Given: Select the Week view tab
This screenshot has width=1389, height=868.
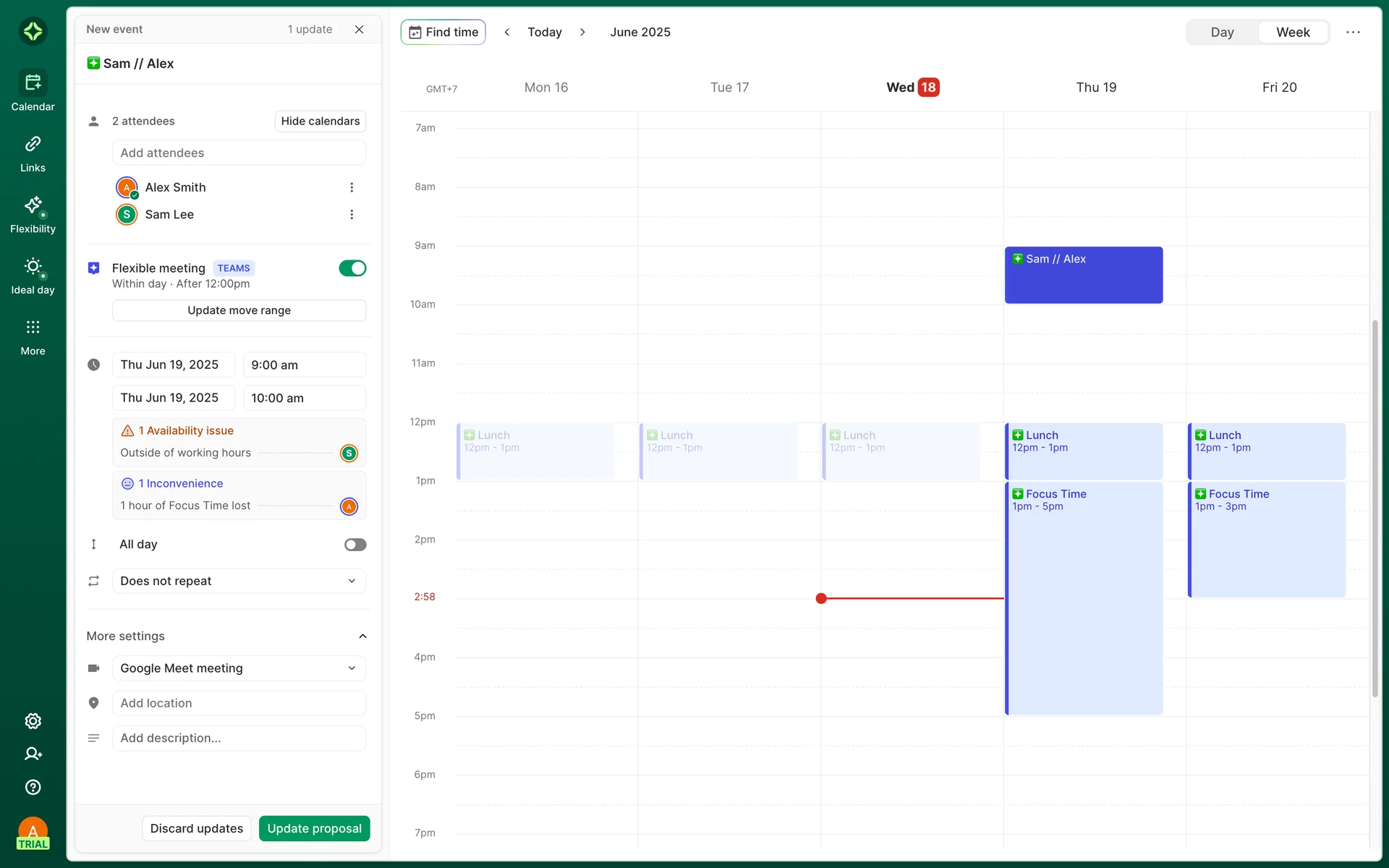Looking at the screenshot, I should click(x=1292, y=32).
